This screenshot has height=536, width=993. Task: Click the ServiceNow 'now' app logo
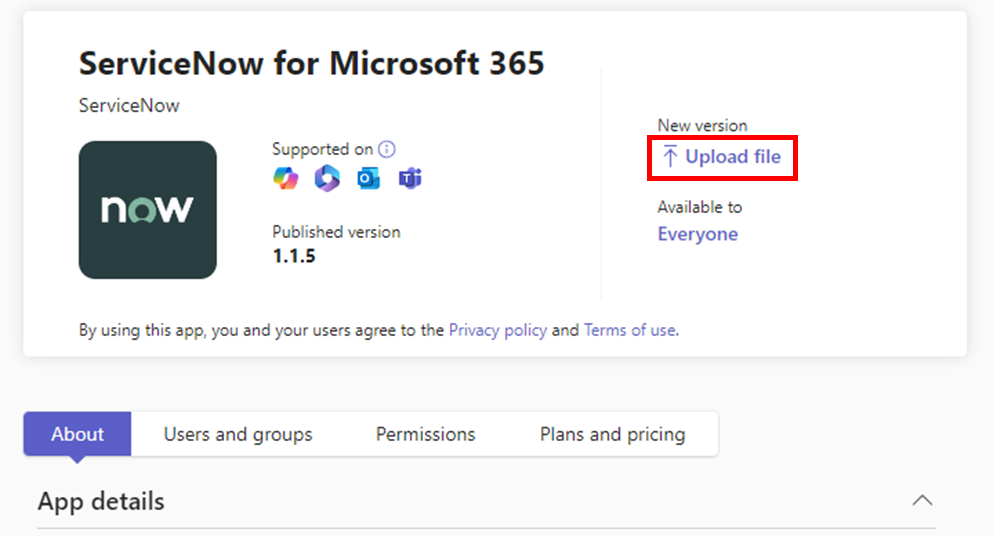click(x=148, y=210)
